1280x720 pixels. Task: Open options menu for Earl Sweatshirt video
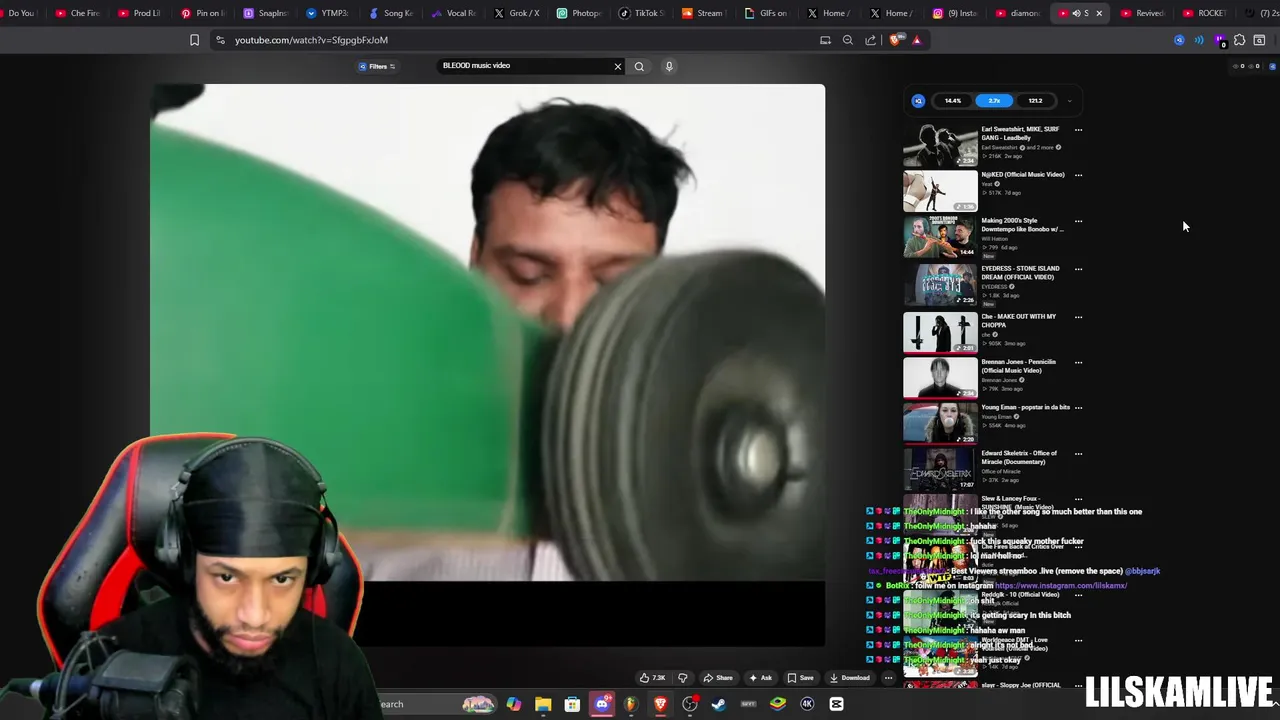click(1078, 130)
